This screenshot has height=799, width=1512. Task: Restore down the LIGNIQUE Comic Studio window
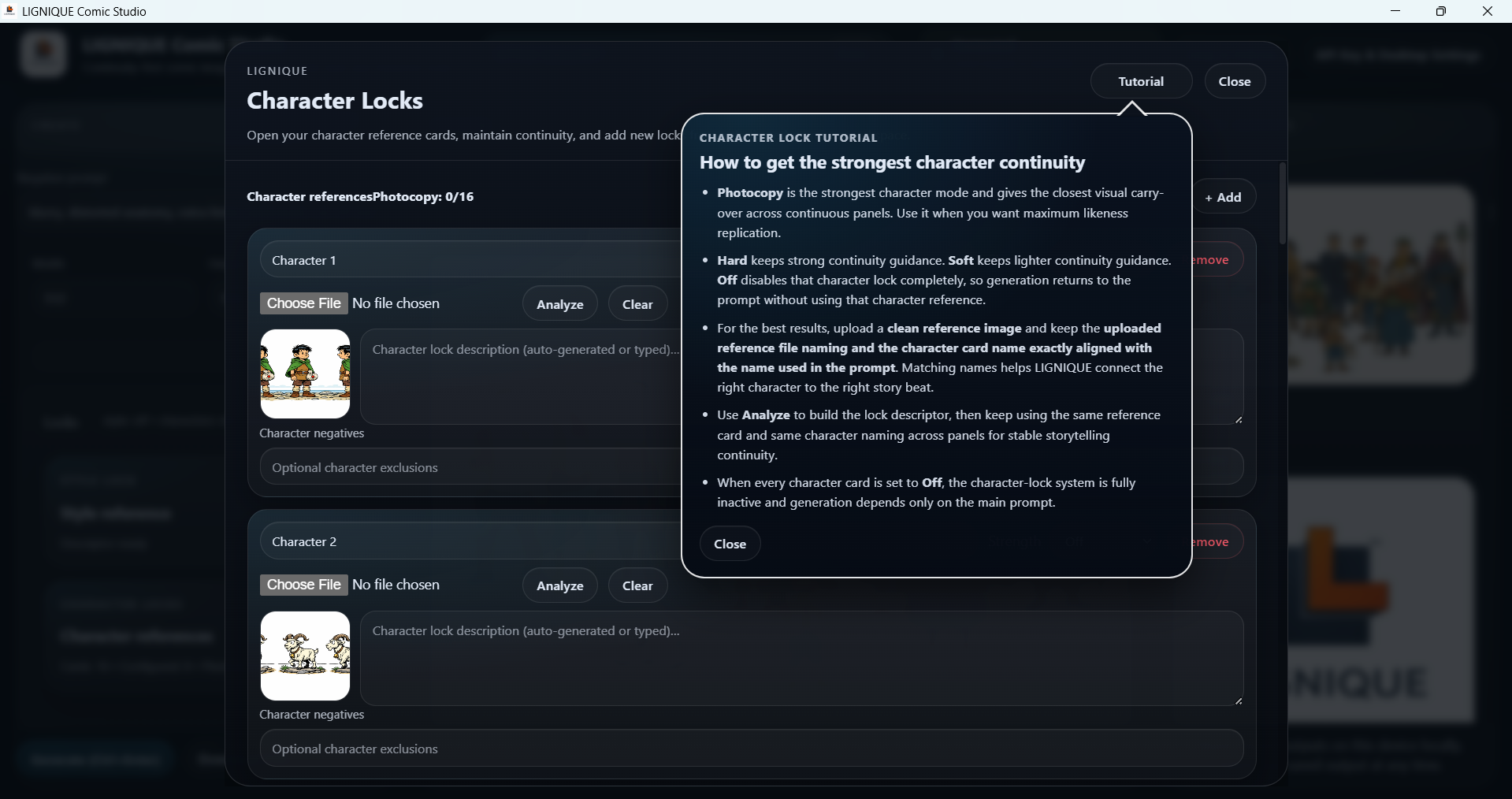(1441, 11)
